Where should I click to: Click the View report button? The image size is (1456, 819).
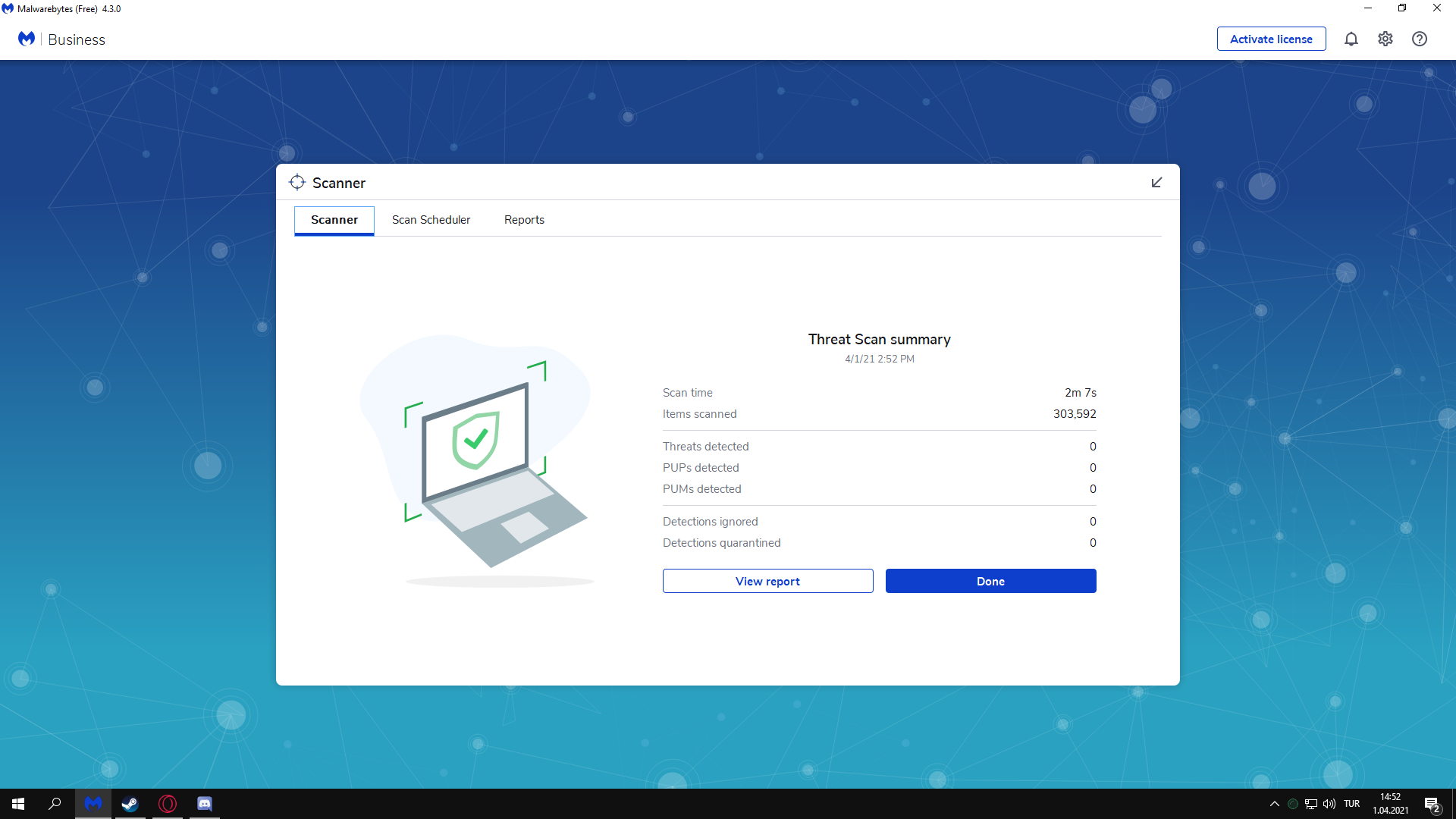point(767,581)
